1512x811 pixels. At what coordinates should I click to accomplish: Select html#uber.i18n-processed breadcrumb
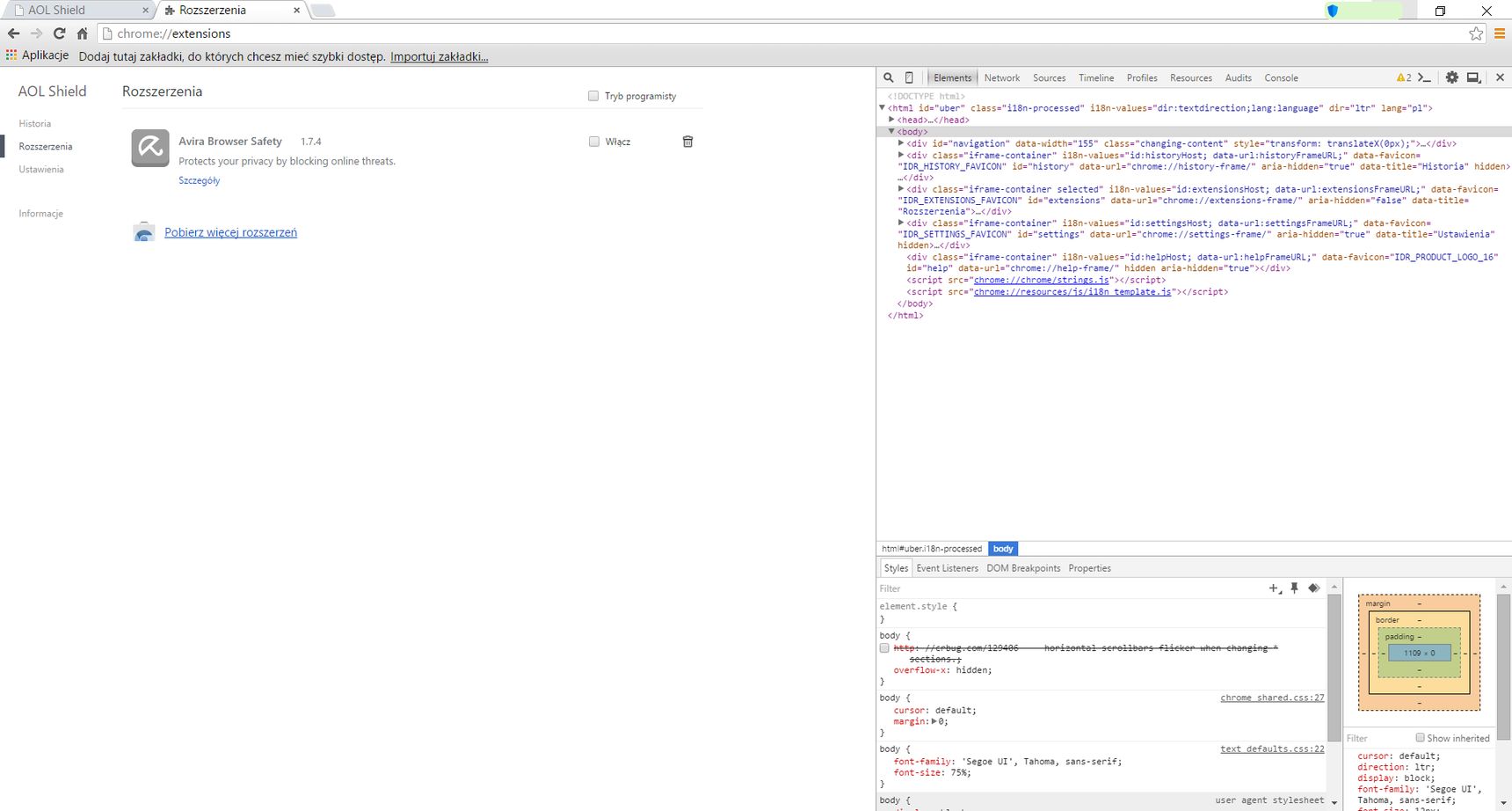click(932, 549)
